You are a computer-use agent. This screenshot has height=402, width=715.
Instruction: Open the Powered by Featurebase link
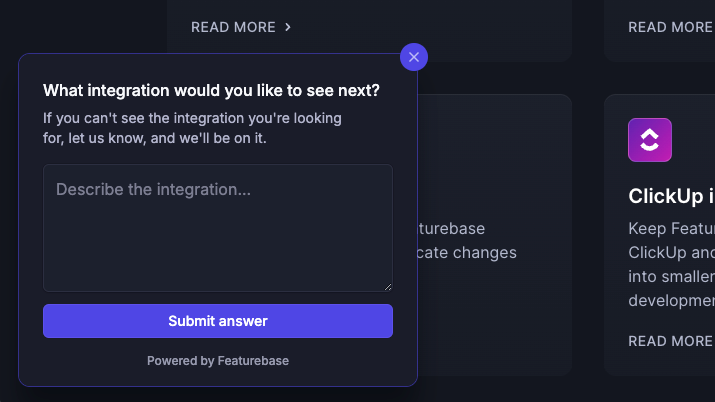click(x=217, y=361)
